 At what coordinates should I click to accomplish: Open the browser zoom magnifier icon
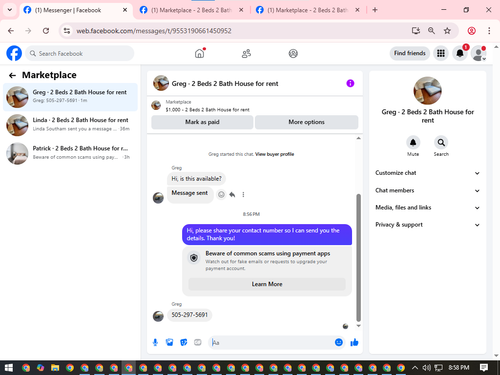(431, 31)
